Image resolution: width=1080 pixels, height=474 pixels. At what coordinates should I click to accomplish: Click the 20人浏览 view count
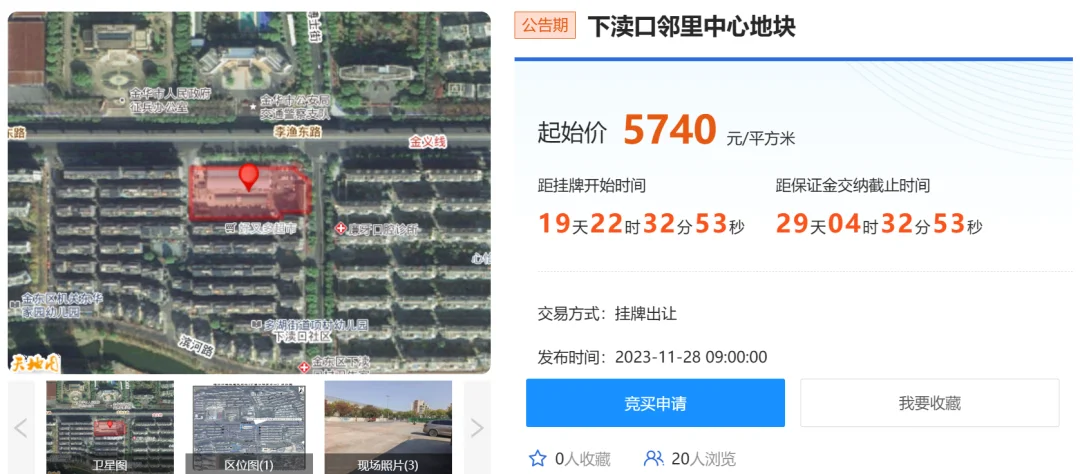[x=703, y=459]
